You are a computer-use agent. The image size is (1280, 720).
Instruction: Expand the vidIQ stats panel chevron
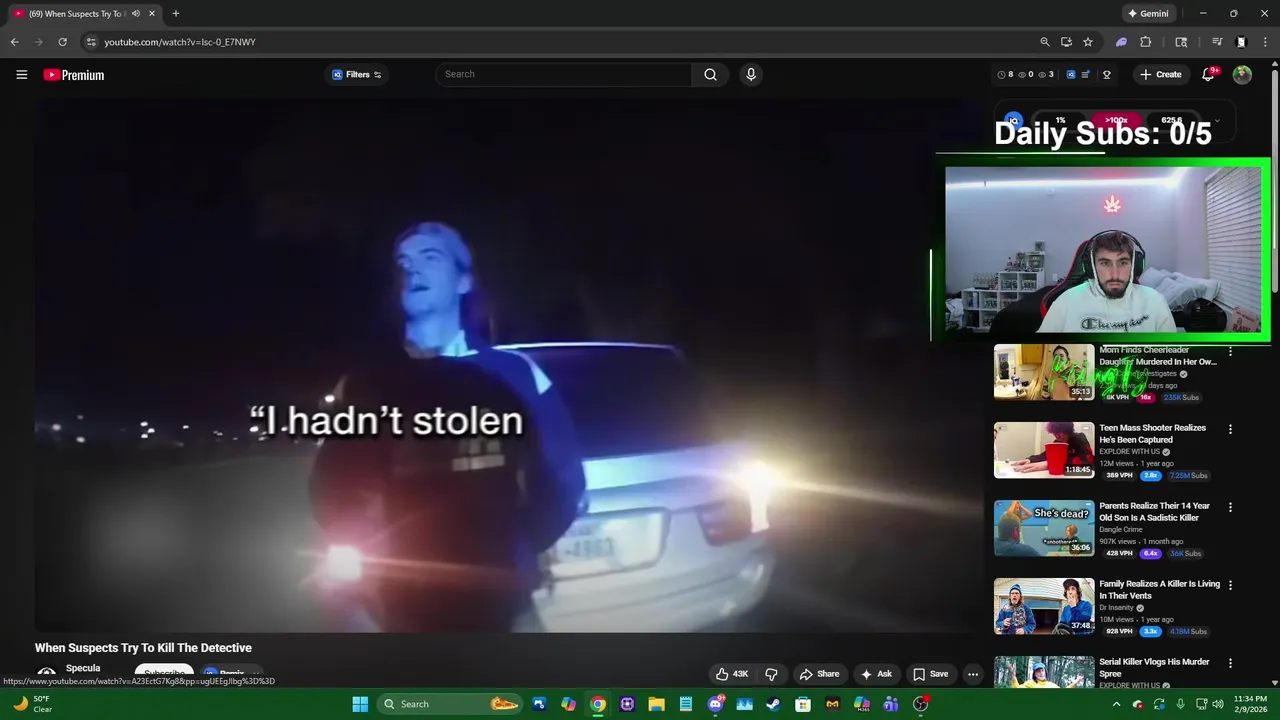(1217, 120)
